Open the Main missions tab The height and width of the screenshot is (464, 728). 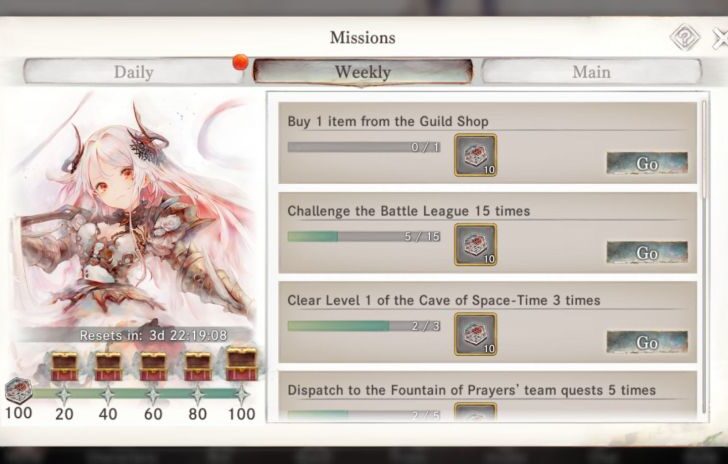click(591, 72)
